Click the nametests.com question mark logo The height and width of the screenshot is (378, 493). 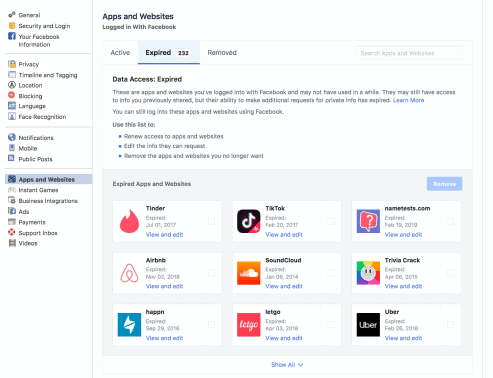pyautogui.click(x=368, y=221)
